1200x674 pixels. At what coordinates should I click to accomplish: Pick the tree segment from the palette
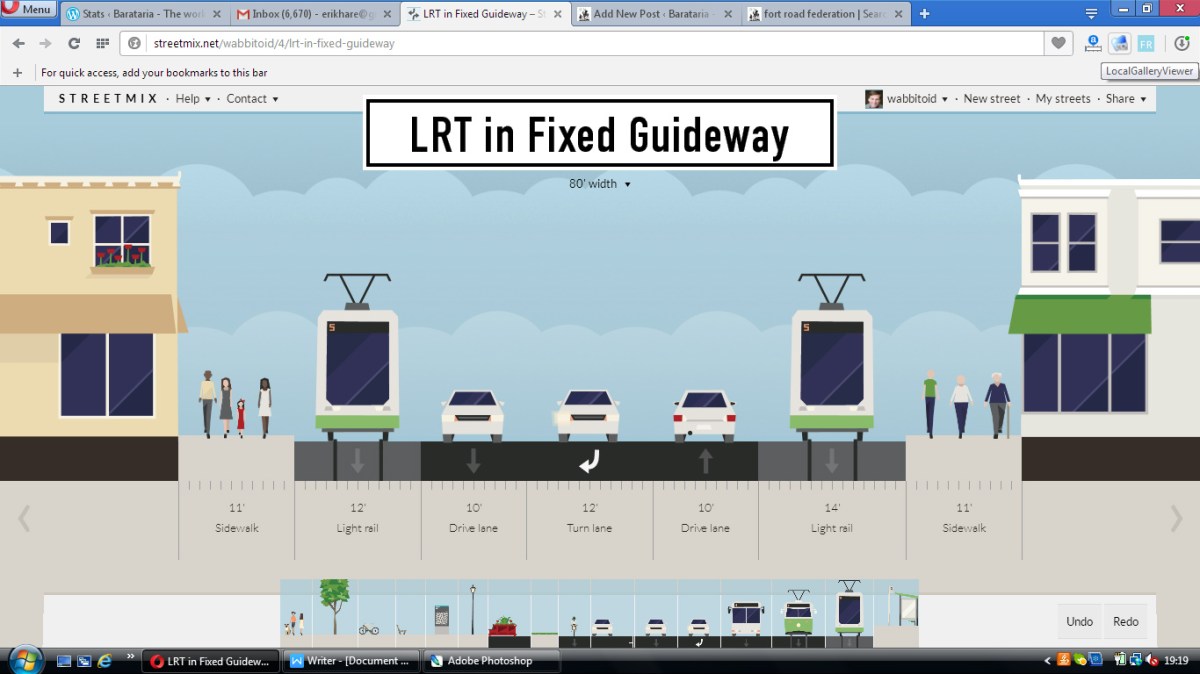pyautogui.click(x=335, y=608)
